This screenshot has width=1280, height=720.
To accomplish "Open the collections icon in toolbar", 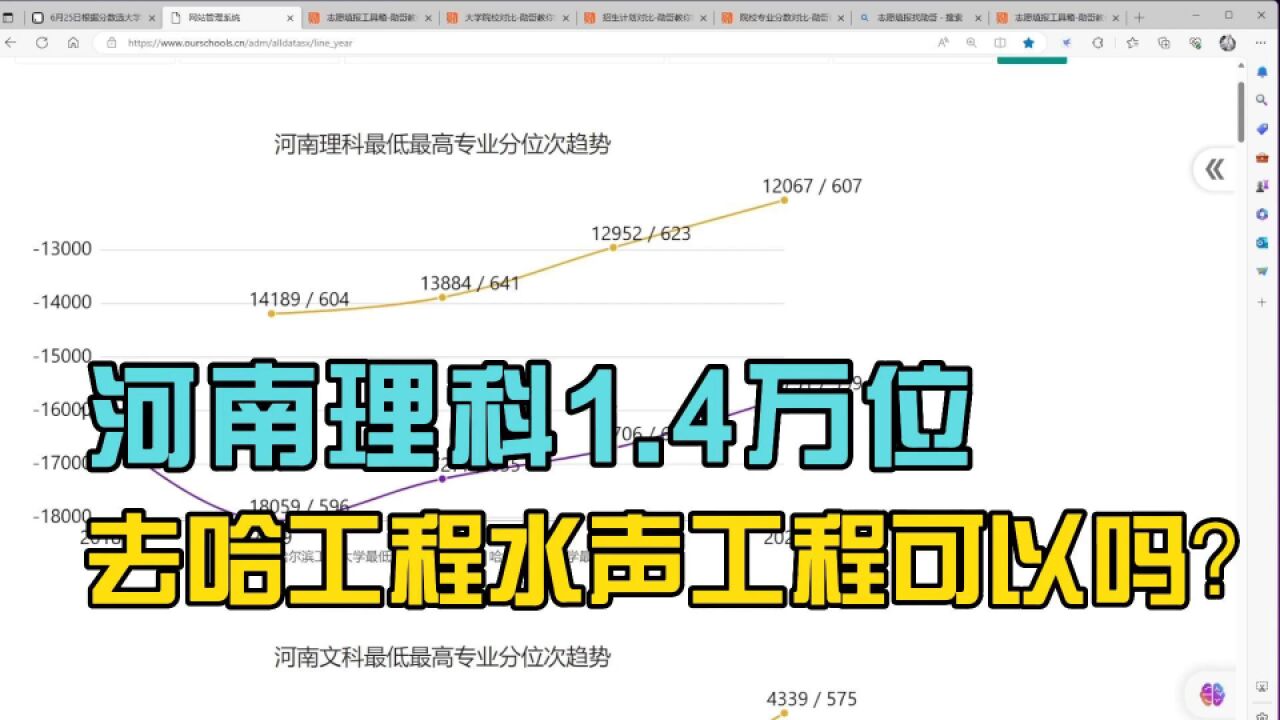I will [x=1164, y=43].
